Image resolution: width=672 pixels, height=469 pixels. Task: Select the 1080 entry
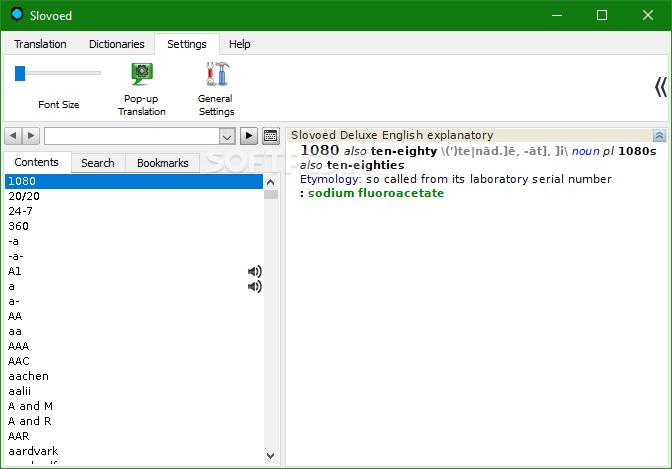click(134, 181)
